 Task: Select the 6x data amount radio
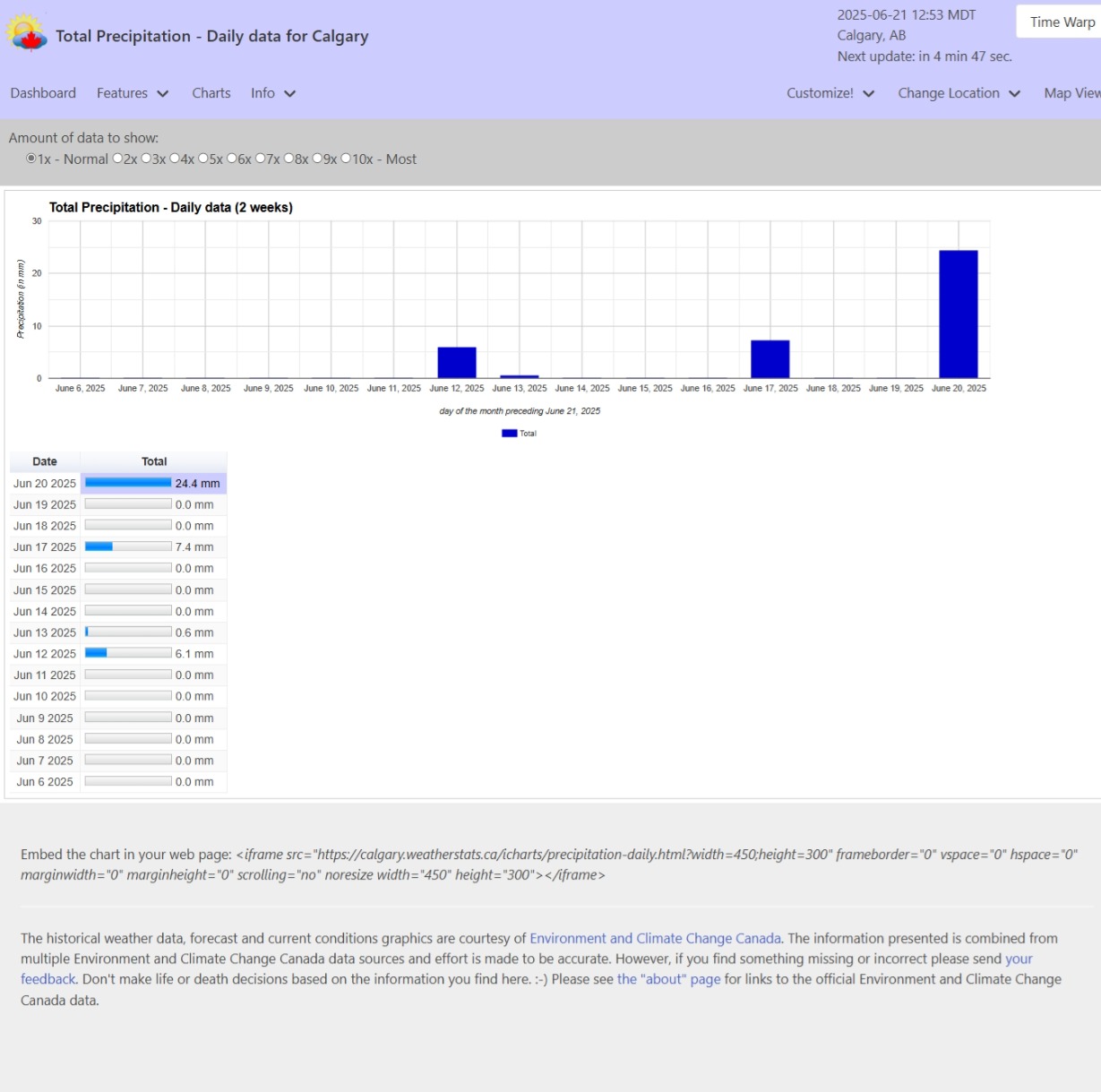click(x=232, y=159)
